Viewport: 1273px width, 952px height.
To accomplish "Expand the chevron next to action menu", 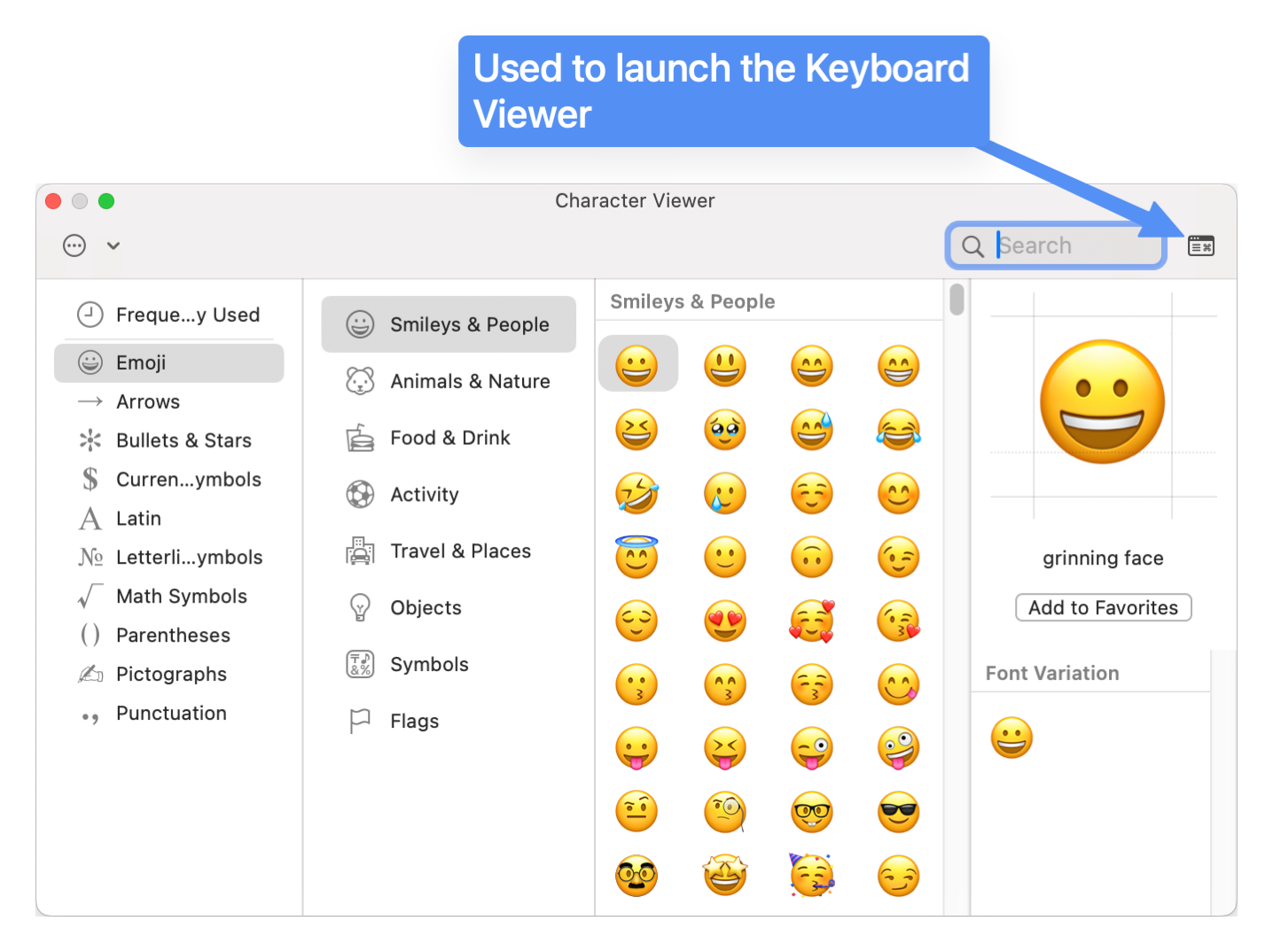I will pyautogui.click(x=113, y=246).
